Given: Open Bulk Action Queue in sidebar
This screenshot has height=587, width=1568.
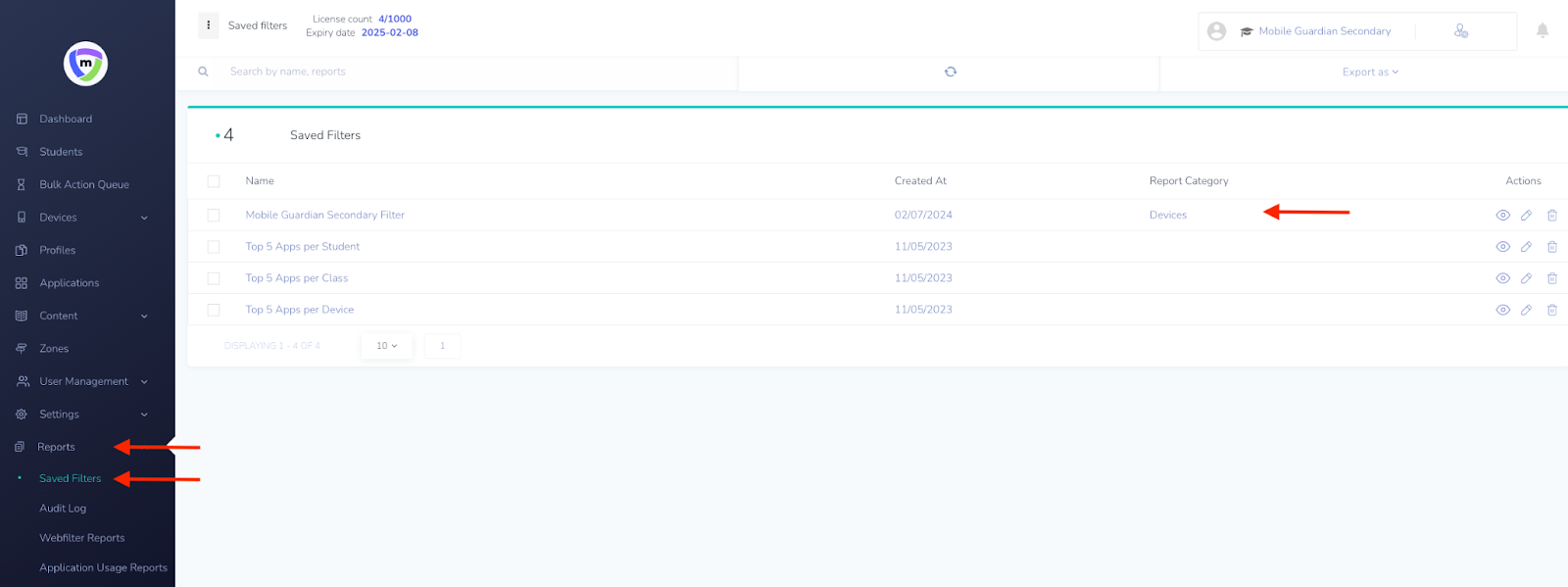Looking at the screenshot, I should (x=84, y=184).
